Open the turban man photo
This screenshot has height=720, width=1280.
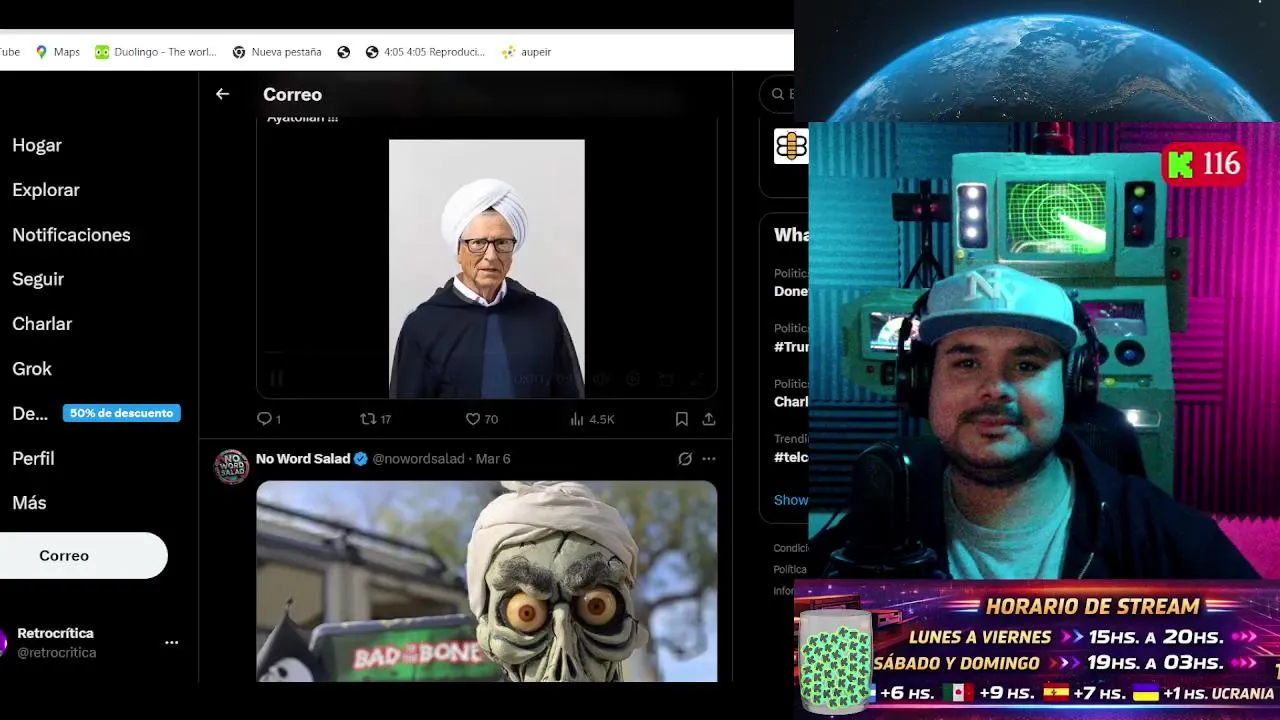click(487, 269)
